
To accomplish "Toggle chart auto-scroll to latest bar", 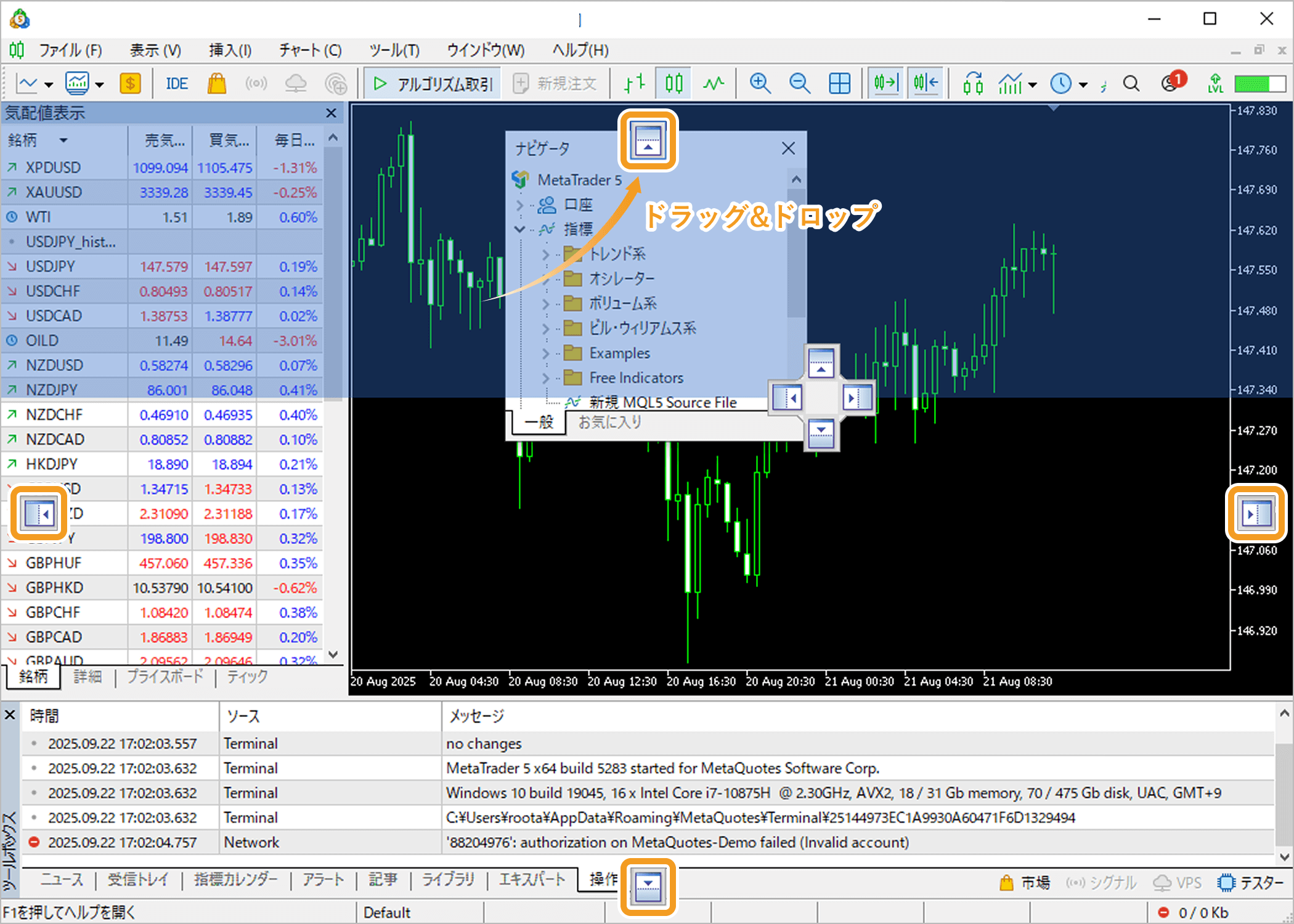I will coord(885,83).
